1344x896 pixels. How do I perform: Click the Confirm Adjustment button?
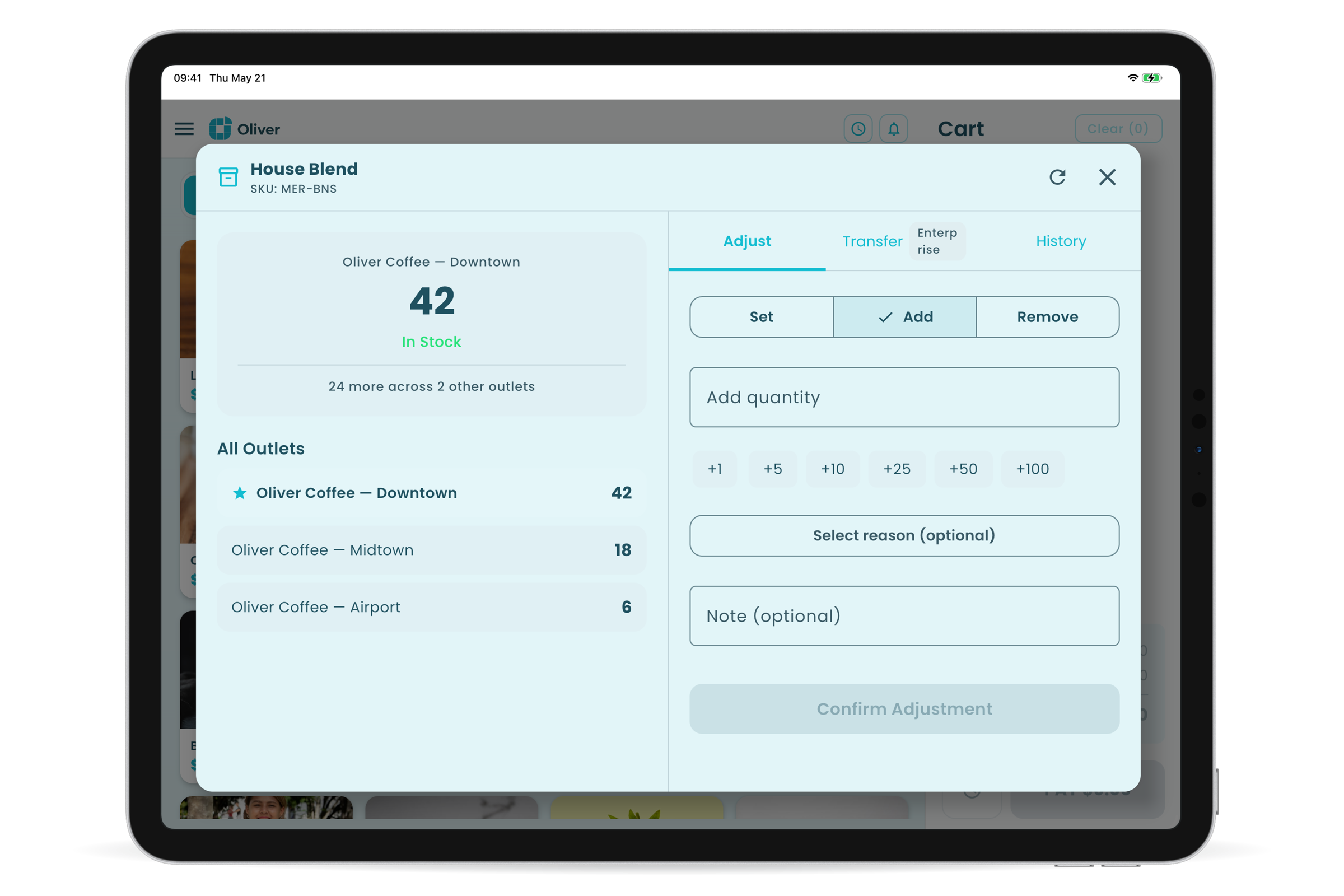point(904,708)
